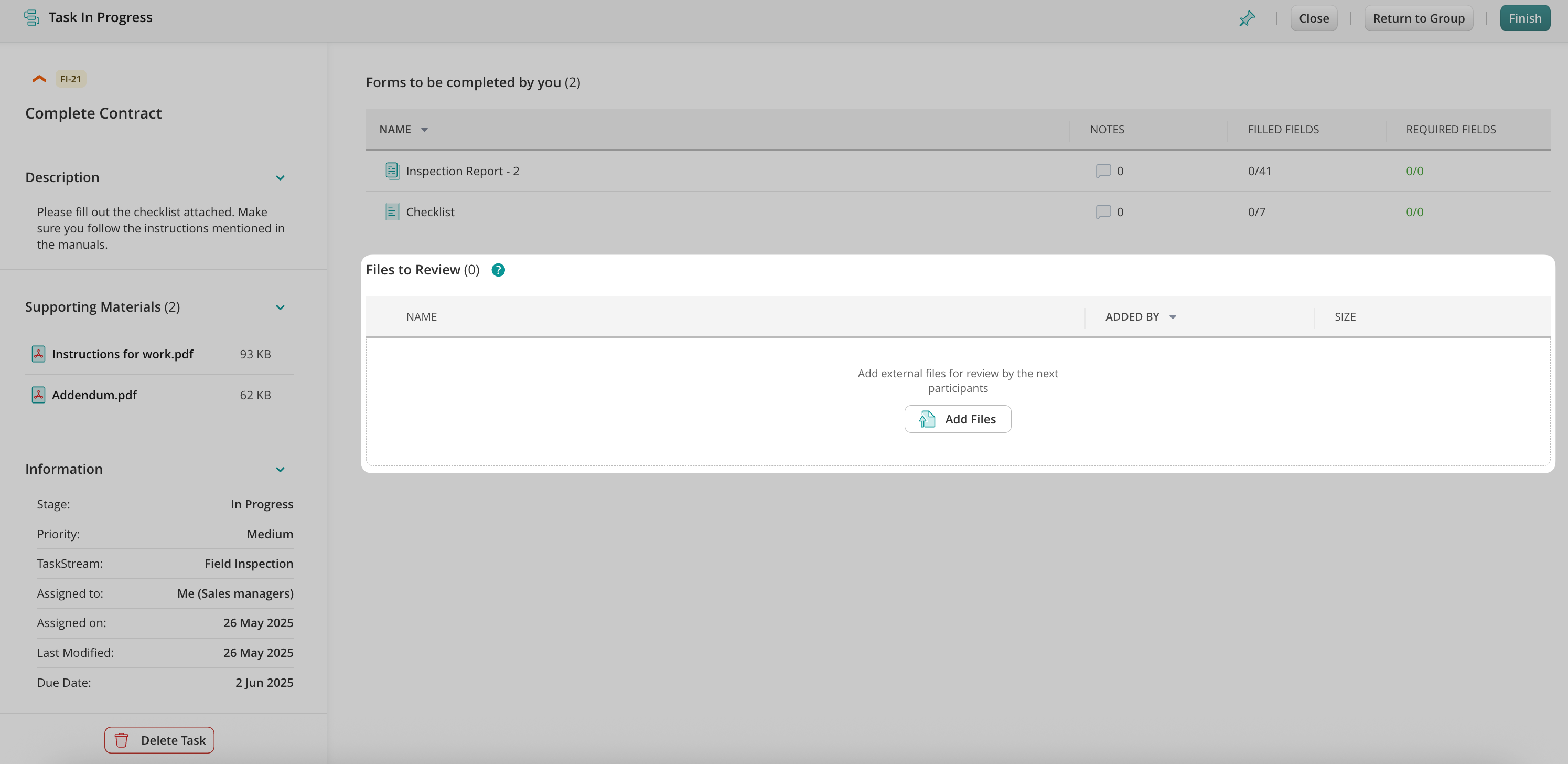Screen dimensions: 1568x764
Task: Collapse the Information section
Action: (x=280, y=469)
